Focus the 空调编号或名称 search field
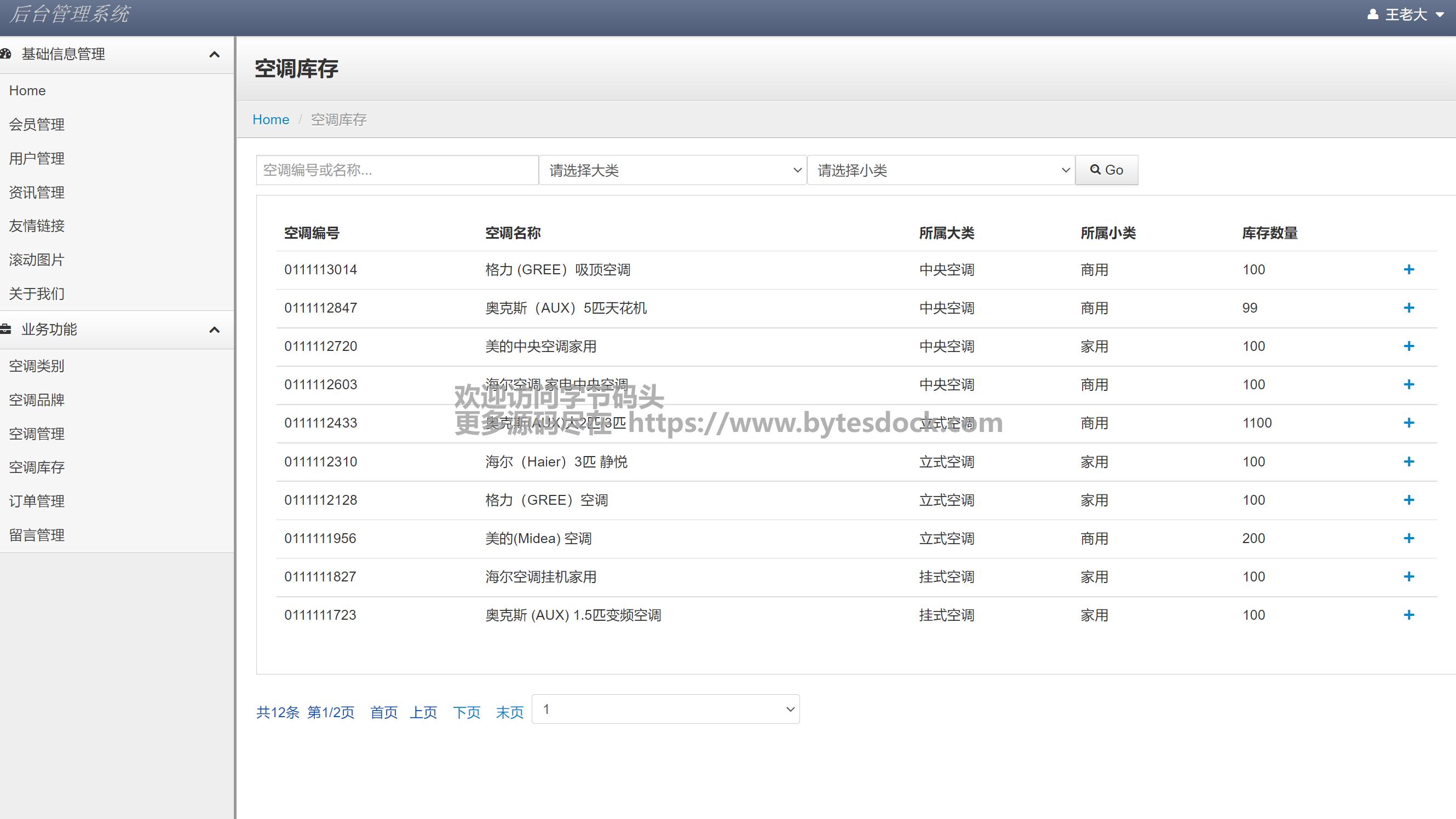1456x819 pixels. pyautogui.click(x=397, y=170)
